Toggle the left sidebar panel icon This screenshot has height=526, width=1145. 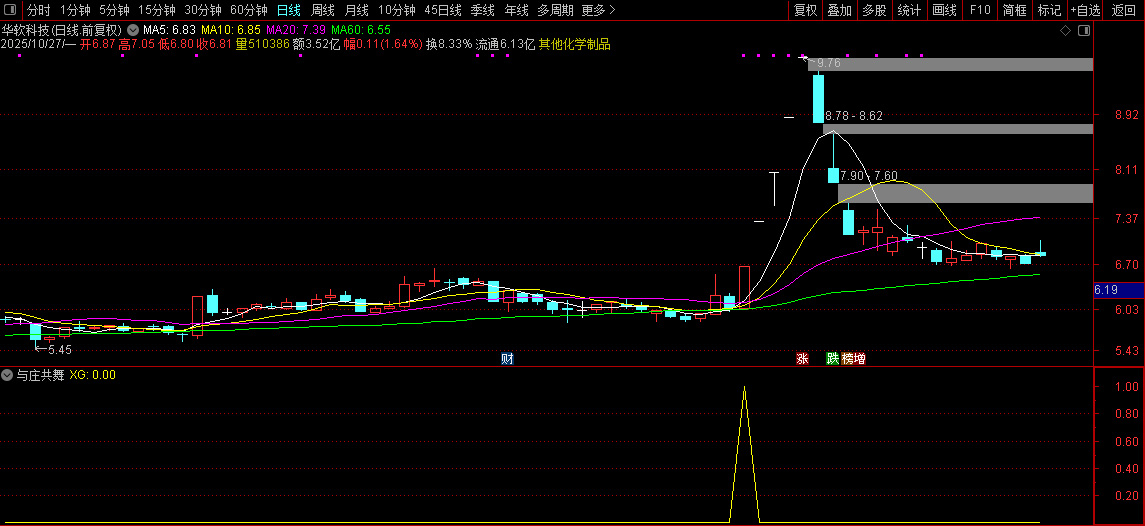(x=12, y=10)
